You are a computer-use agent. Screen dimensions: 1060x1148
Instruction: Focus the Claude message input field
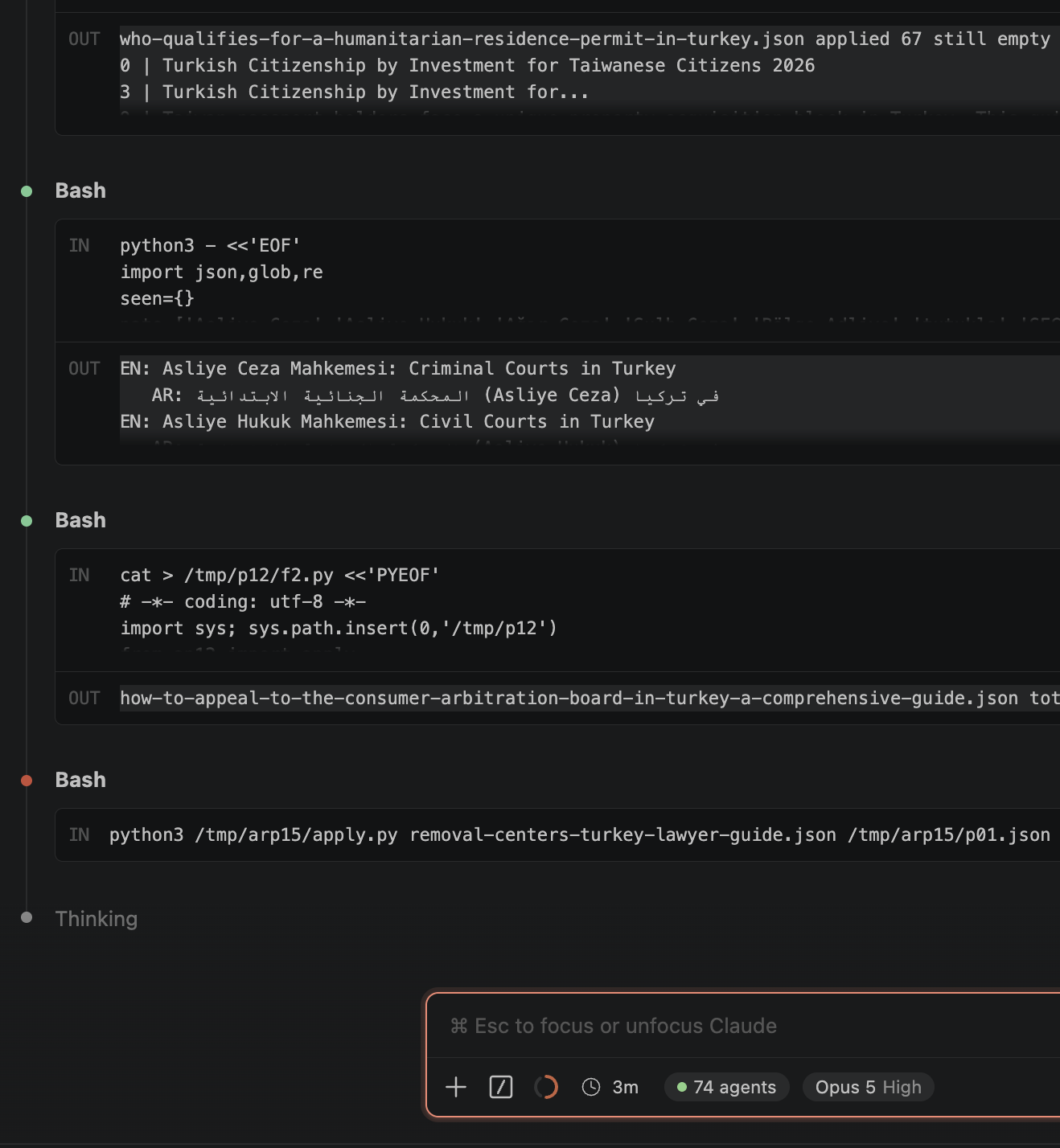[x=748, y=1026]
